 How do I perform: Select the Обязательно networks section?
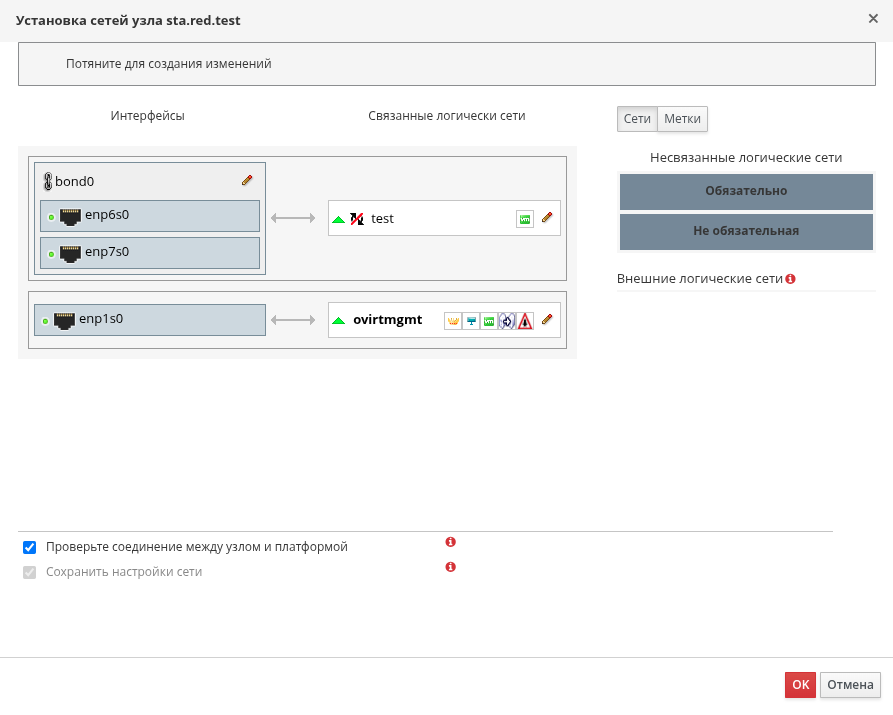pyautogui.click(x=746, y=191)
